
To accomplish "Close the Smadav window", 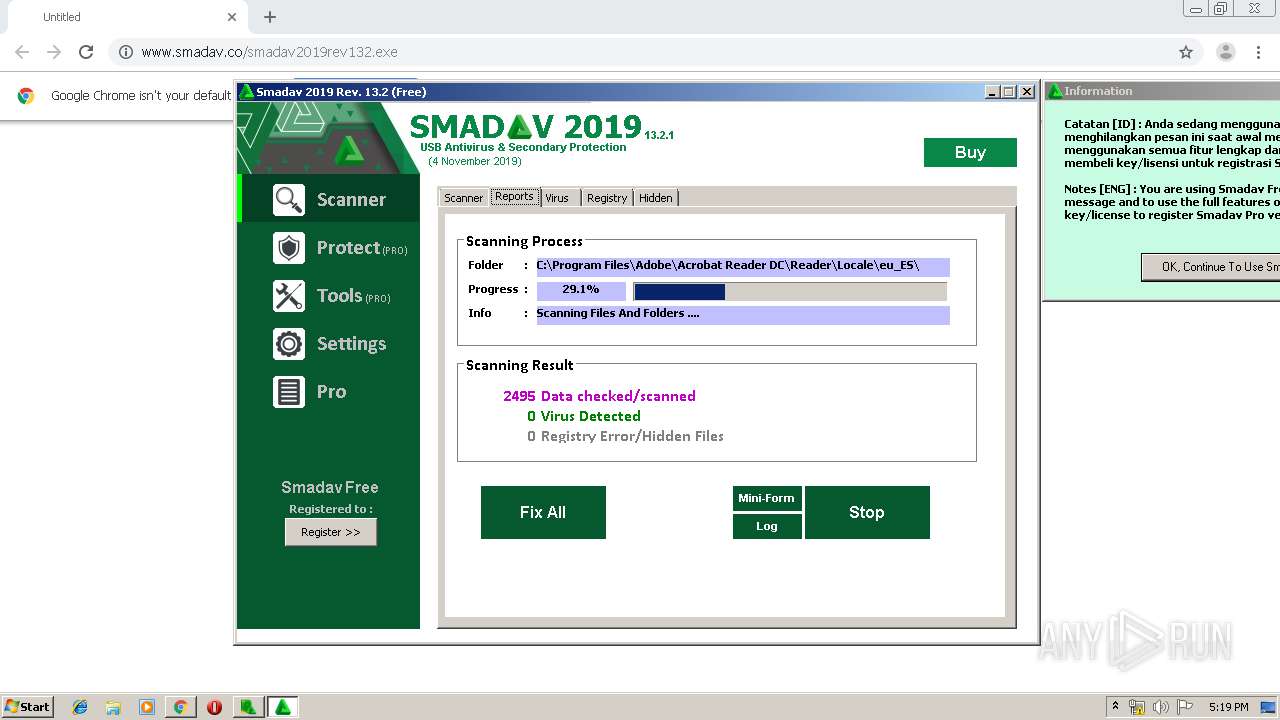I will (1026, 92).
